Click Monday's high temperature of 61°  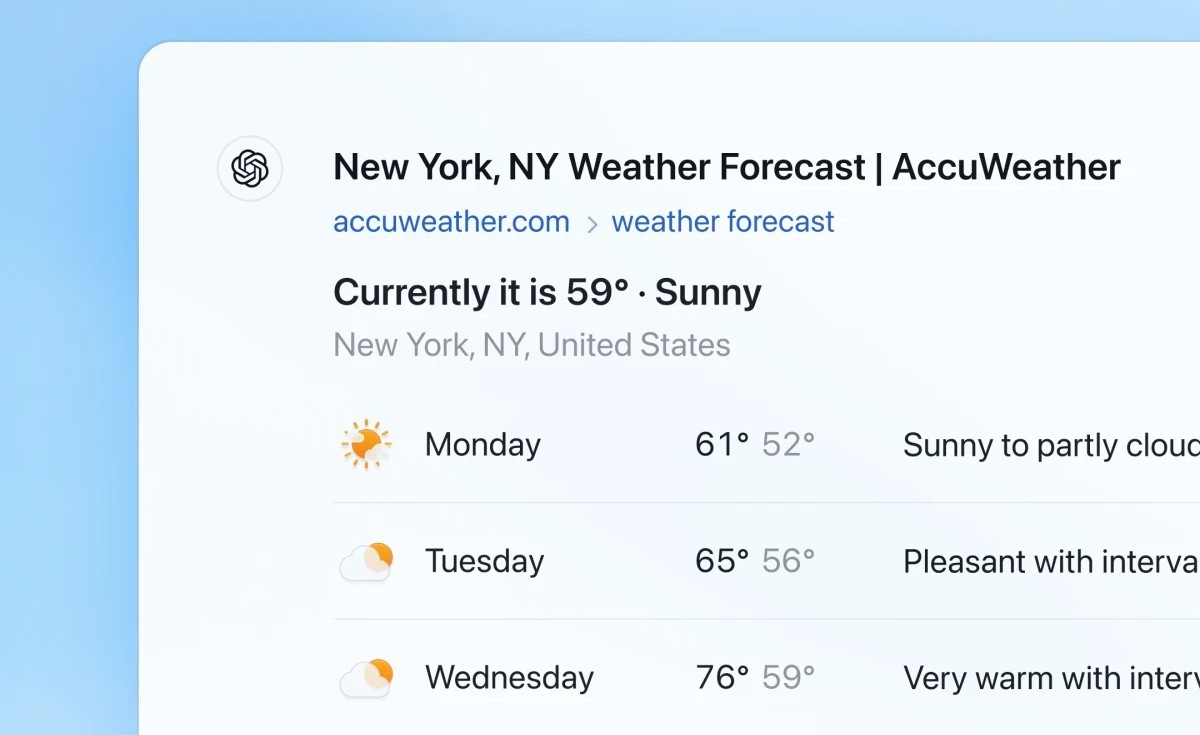[x=722, y=444]
